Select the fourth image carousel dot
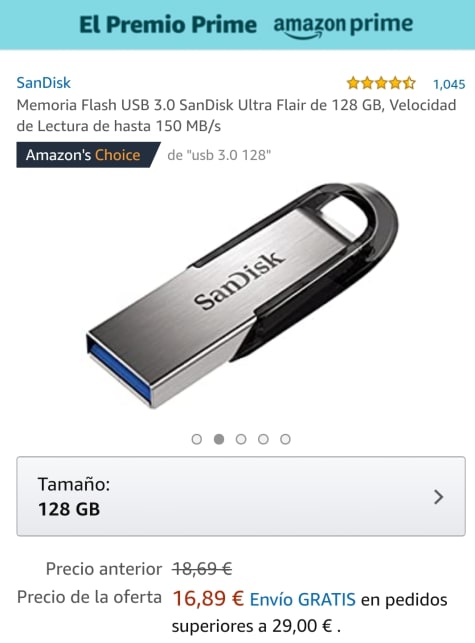Viewport: 475px width, 643px height. pos(263,439)
